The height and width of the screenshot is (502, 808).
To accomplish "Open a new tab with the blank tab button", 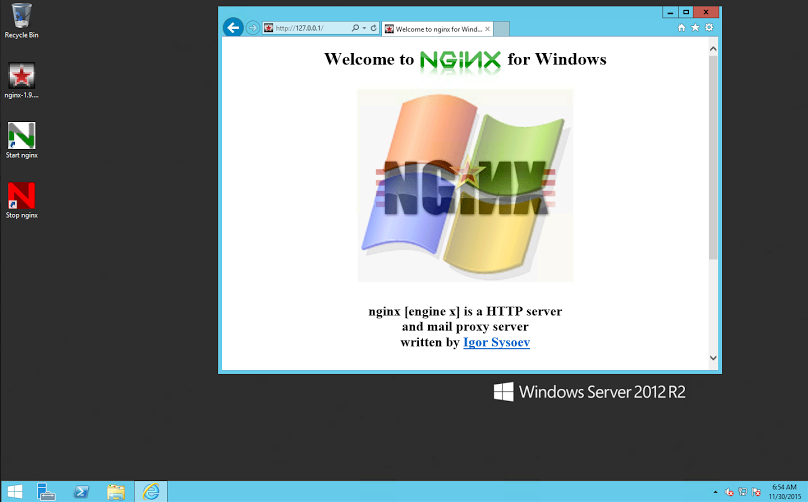I will (x=501, y=29).
